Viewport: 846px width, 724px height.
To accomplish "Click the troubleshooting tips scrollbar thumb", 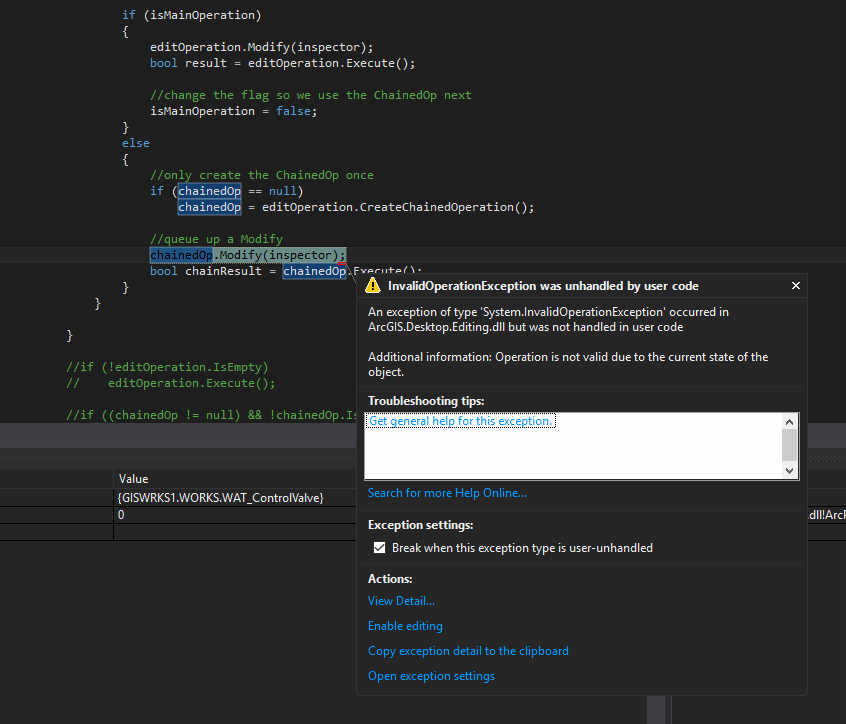I will [x=790, y=445].
